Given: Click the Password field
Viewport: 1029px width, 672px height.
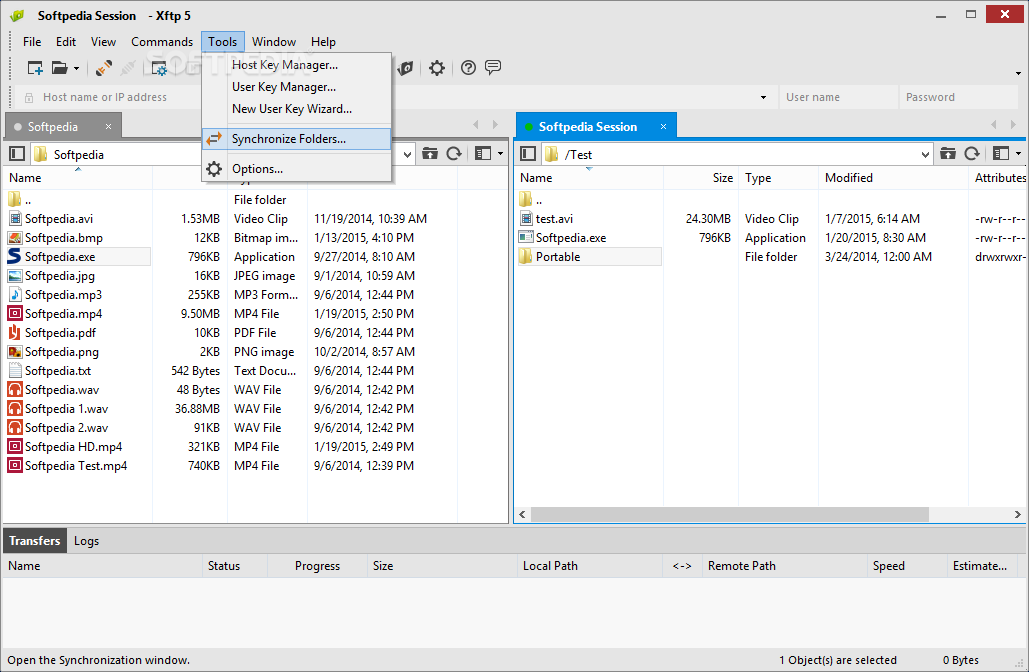Looking at the screenshot, I should [957, 97].
